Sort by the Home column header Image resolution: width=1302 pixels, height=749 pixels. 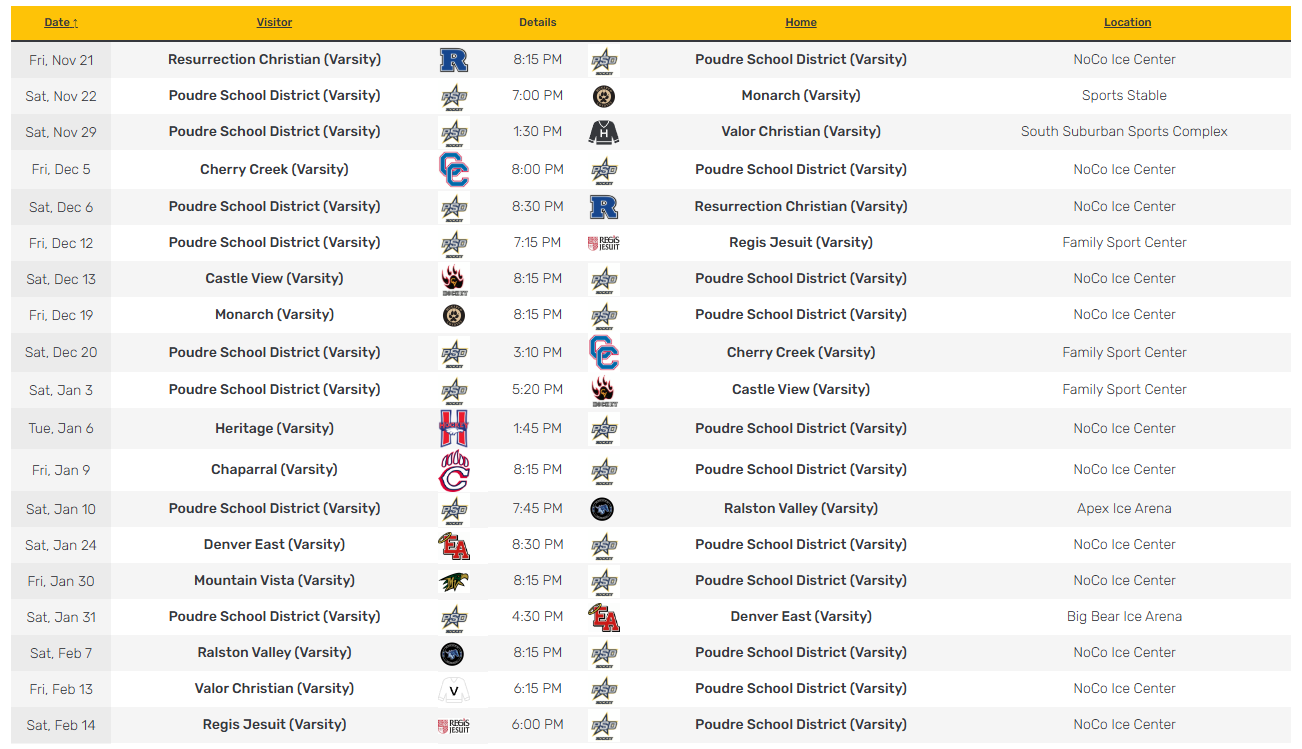point(801,22)
